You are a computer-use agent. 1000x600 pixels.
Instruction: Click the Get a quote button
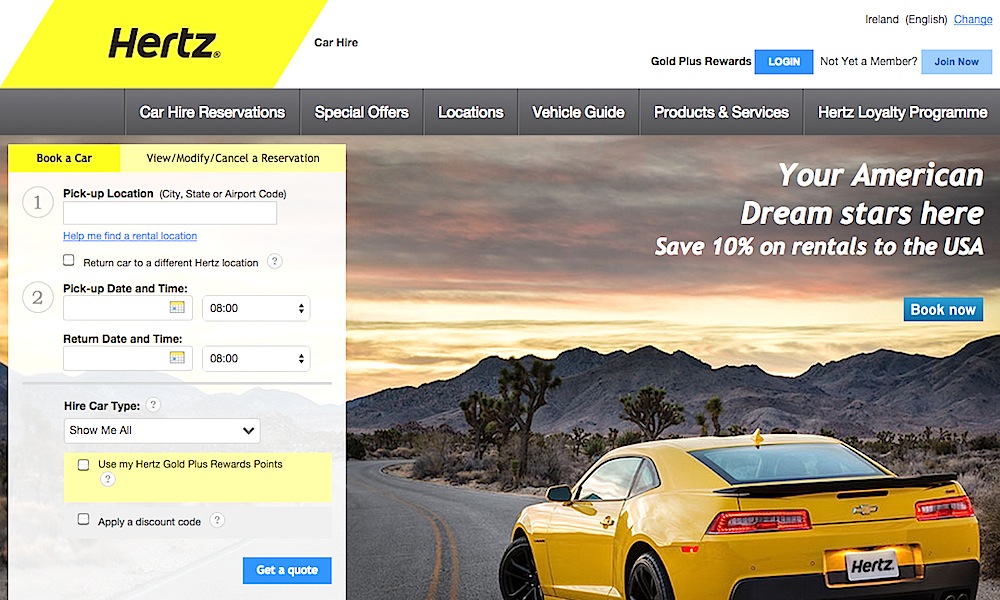287,570
